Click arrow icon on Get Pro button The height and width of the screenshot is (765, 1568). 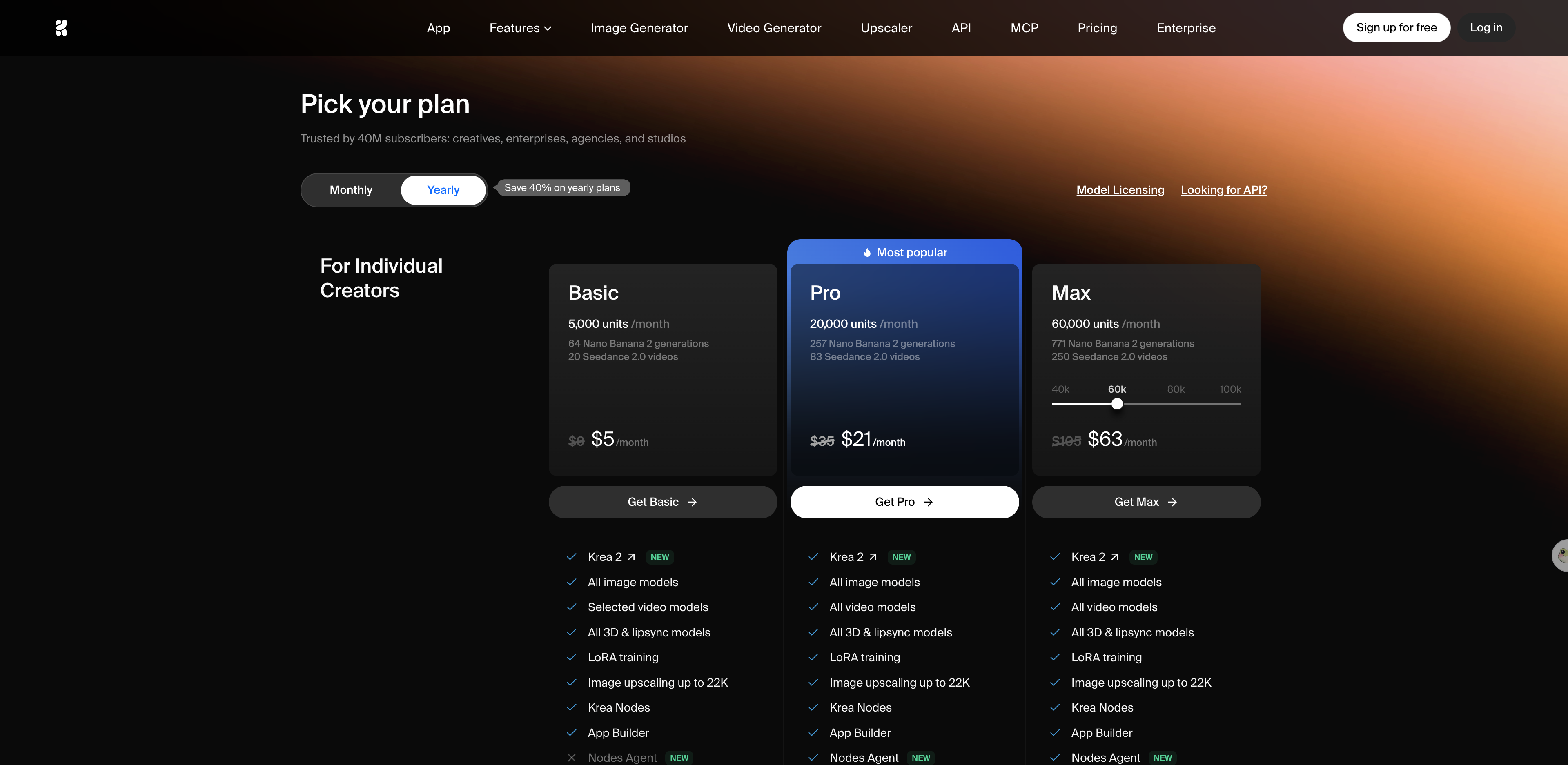click(x=928, y=502)
